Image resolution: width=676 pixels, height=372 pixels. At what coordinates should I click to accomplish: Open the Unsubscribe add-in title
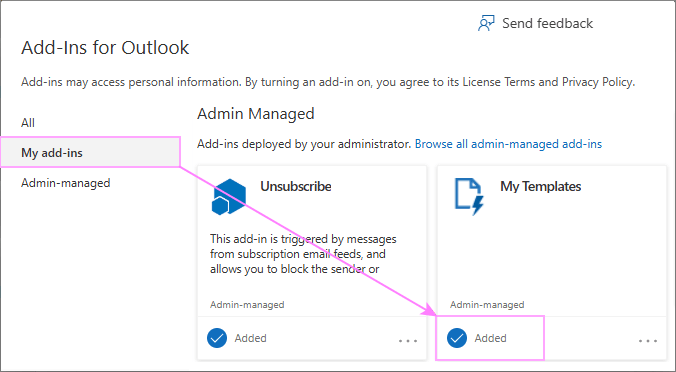coord(296,186)
